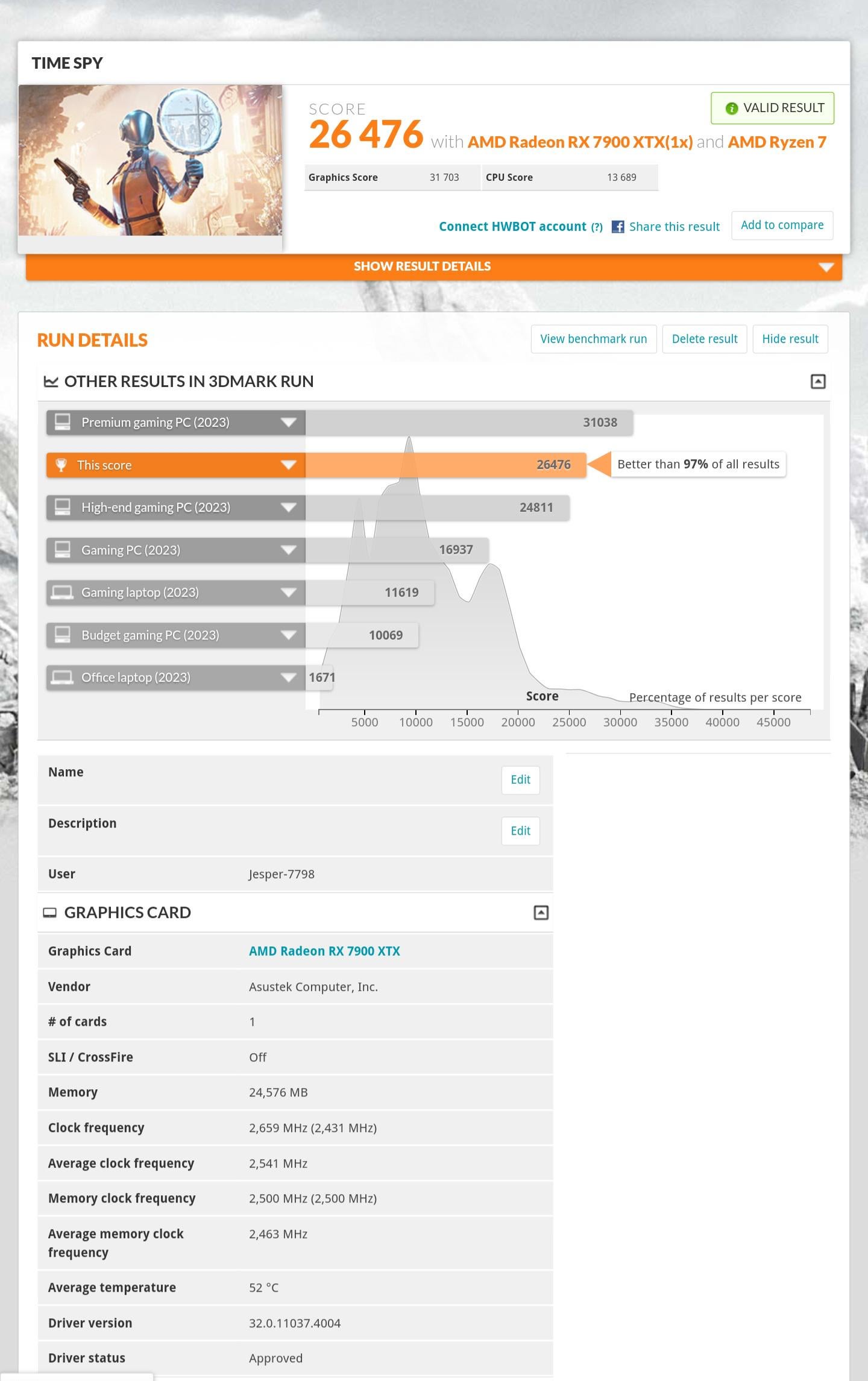Click the laptop icon for Office laptop (2023)
The height and width of the screenshot is (1381, 868).
coord(62,678)
